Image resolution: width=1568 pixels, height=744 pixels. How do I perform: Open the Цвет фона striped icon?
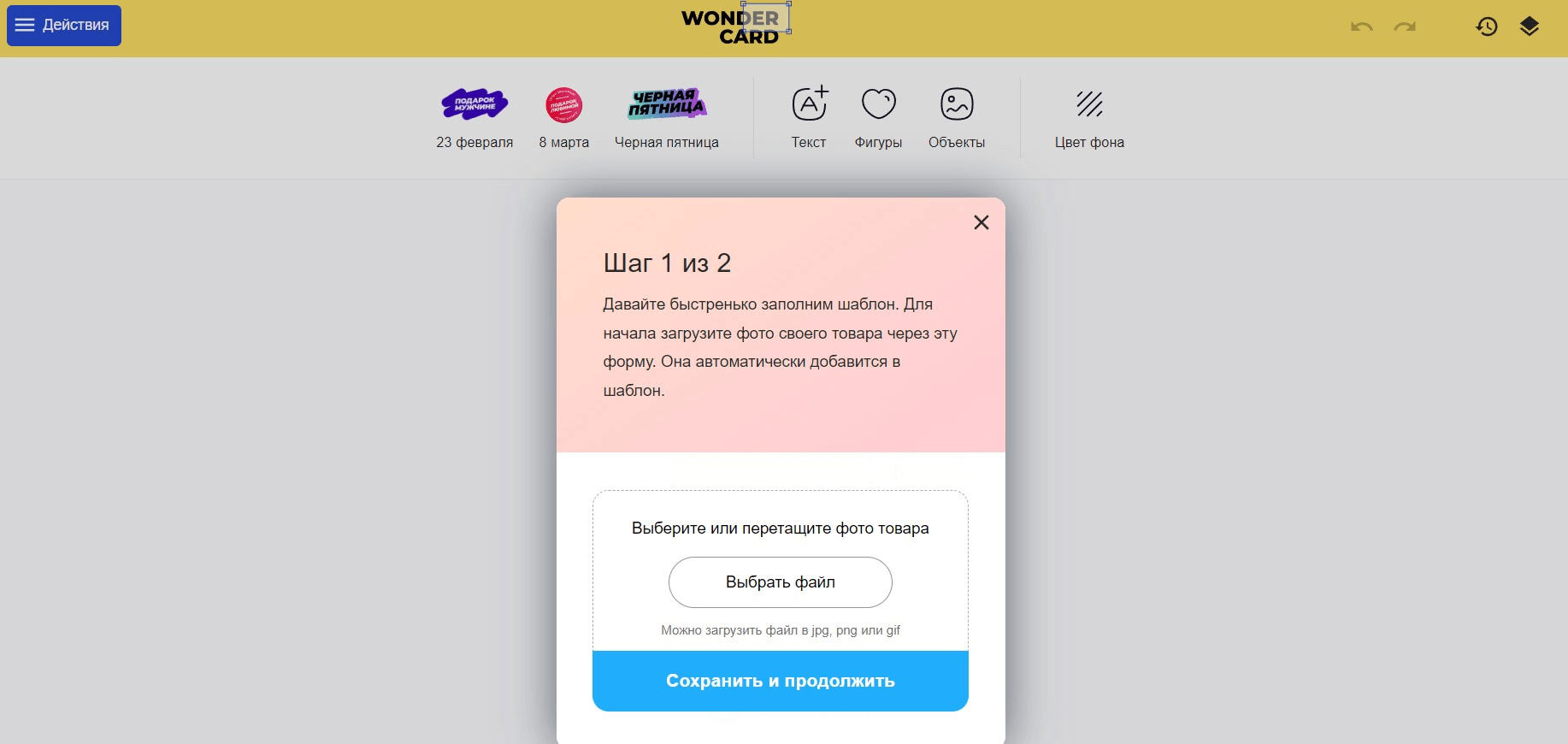point(1089,103)
